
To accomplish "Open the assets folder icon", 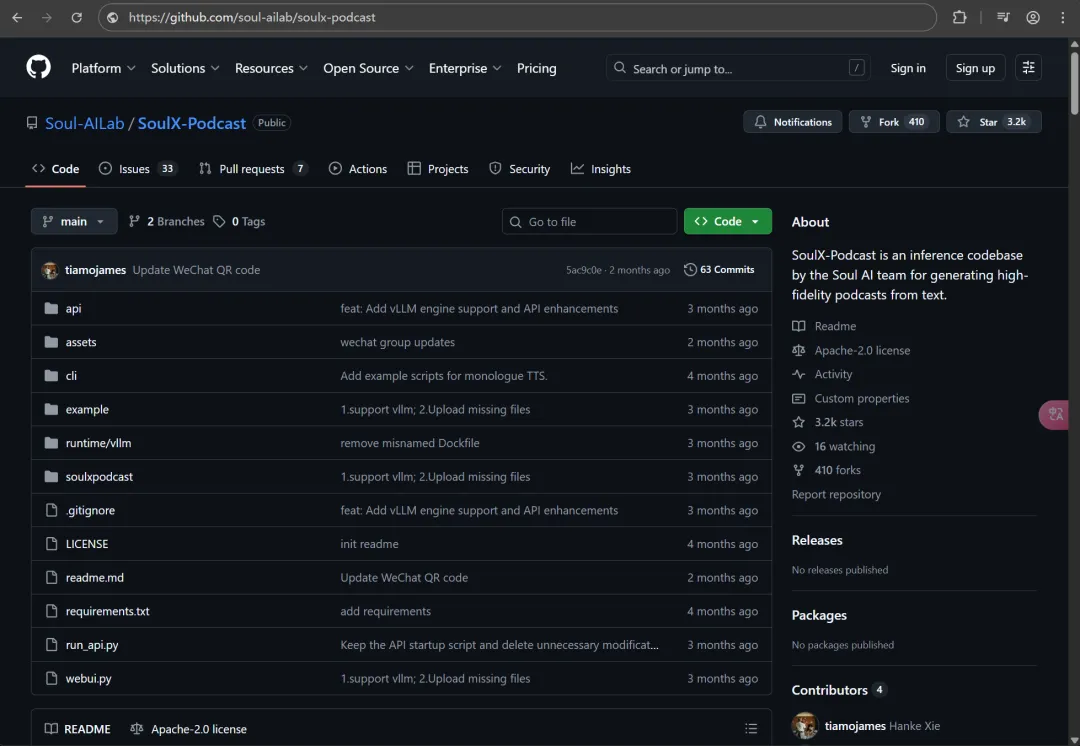I will tap(51, 342).
